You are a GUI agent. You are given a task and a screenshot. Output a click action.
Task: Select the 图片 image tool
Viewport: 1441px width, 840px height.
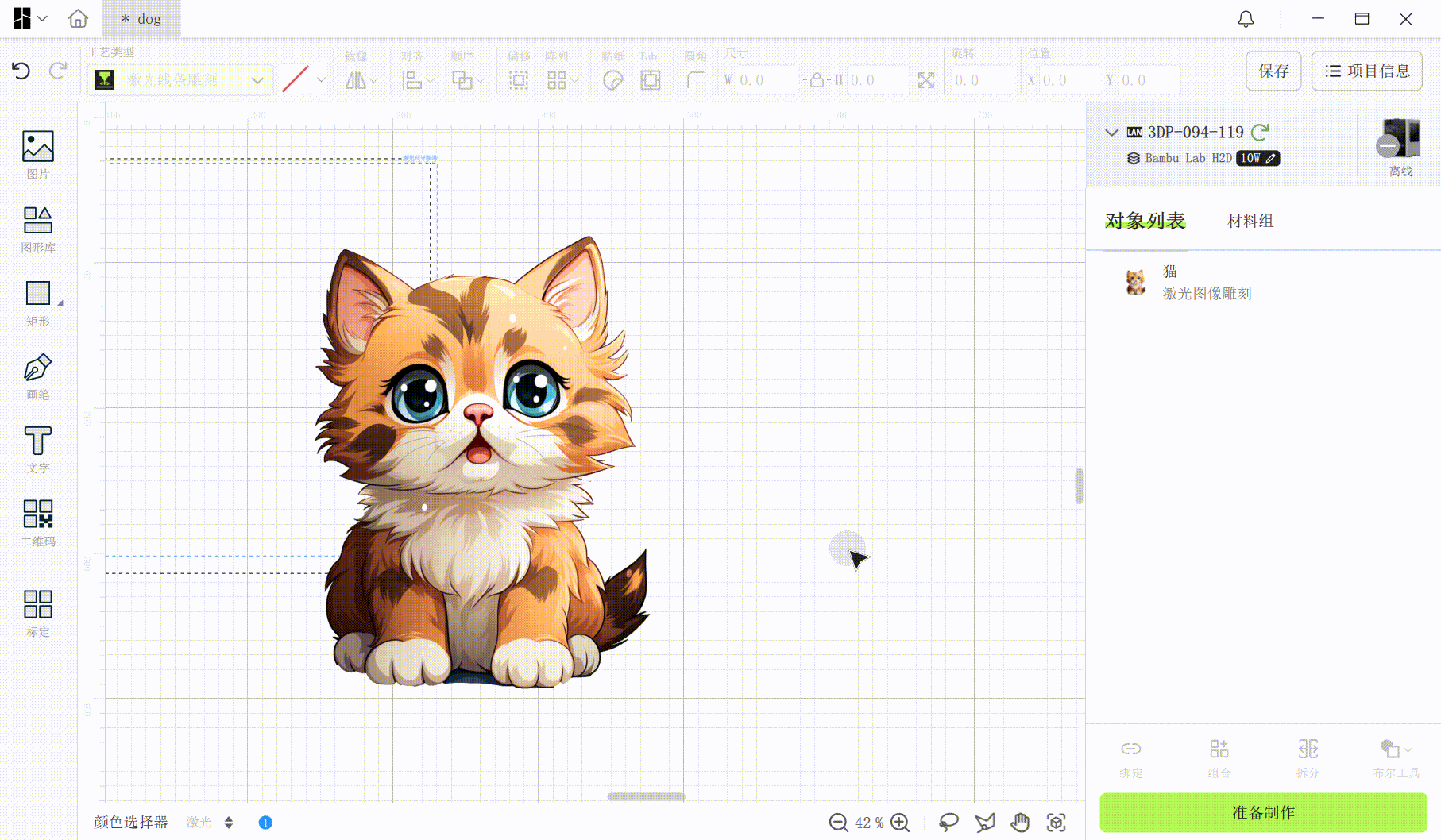(x=38, y=155)
